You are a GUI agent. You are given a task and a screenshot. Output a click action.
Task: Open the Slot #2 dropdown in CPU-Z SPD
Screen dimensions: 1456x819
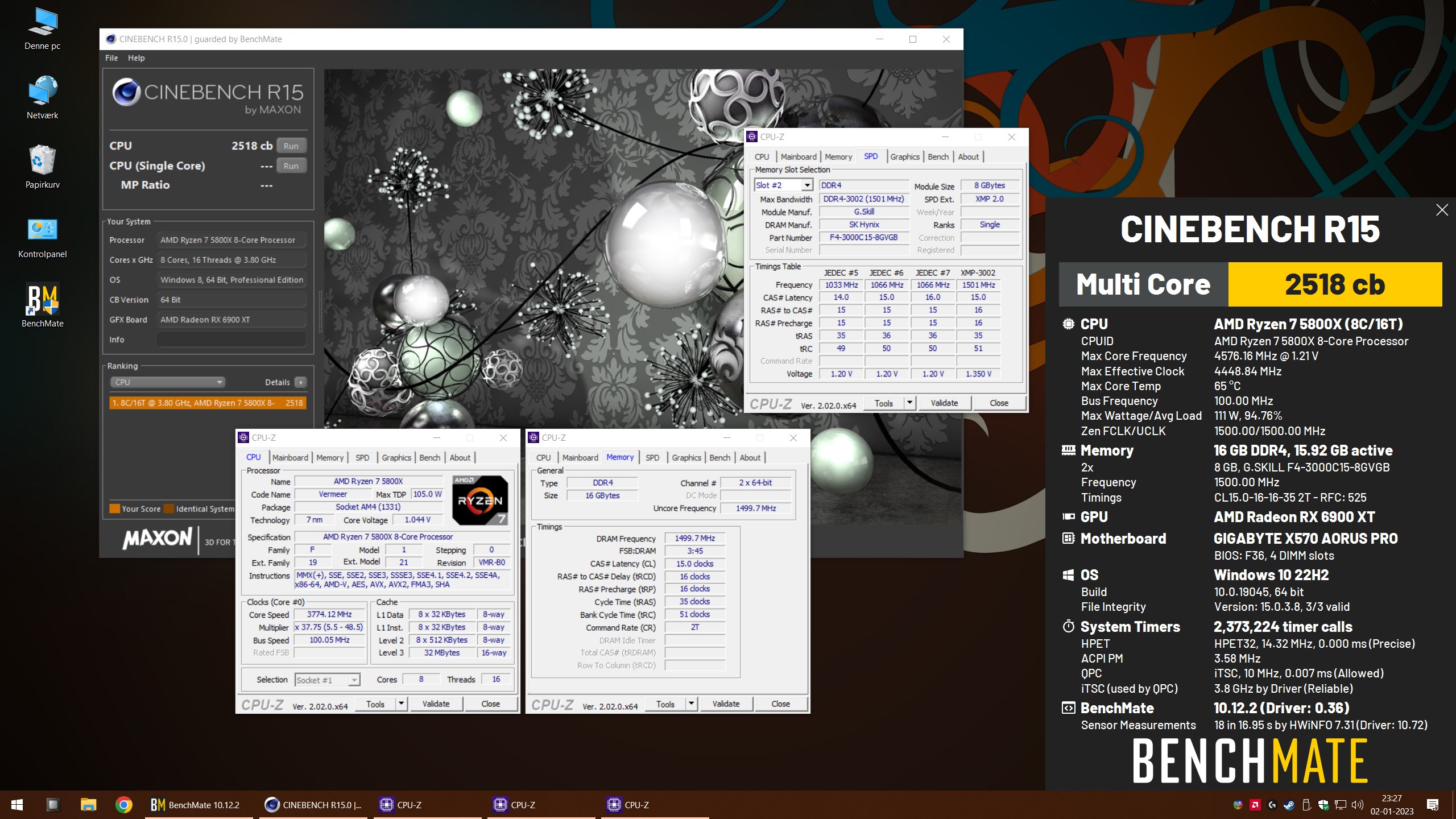[x=783, y=185]
